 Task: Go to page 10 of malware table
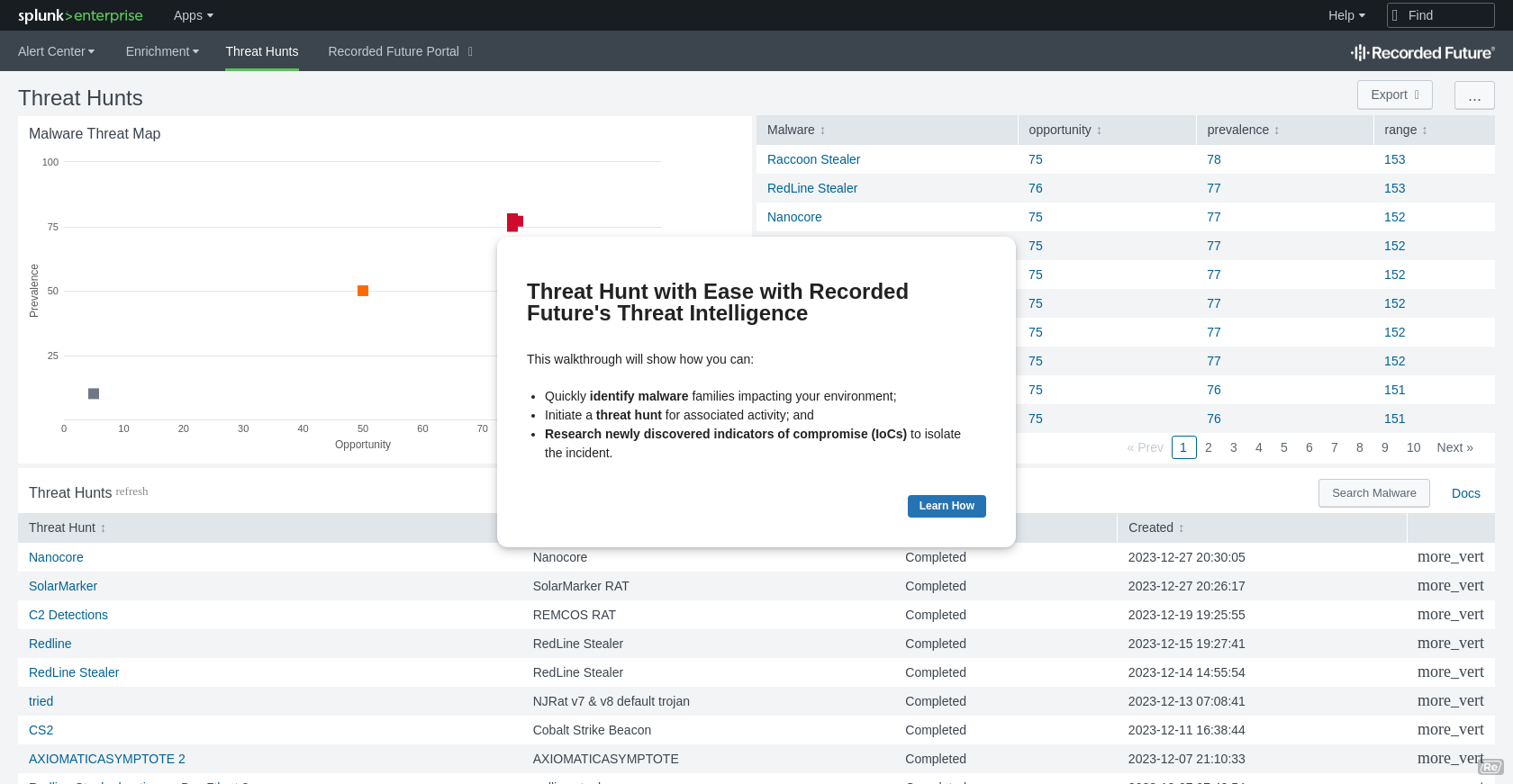1414,447
